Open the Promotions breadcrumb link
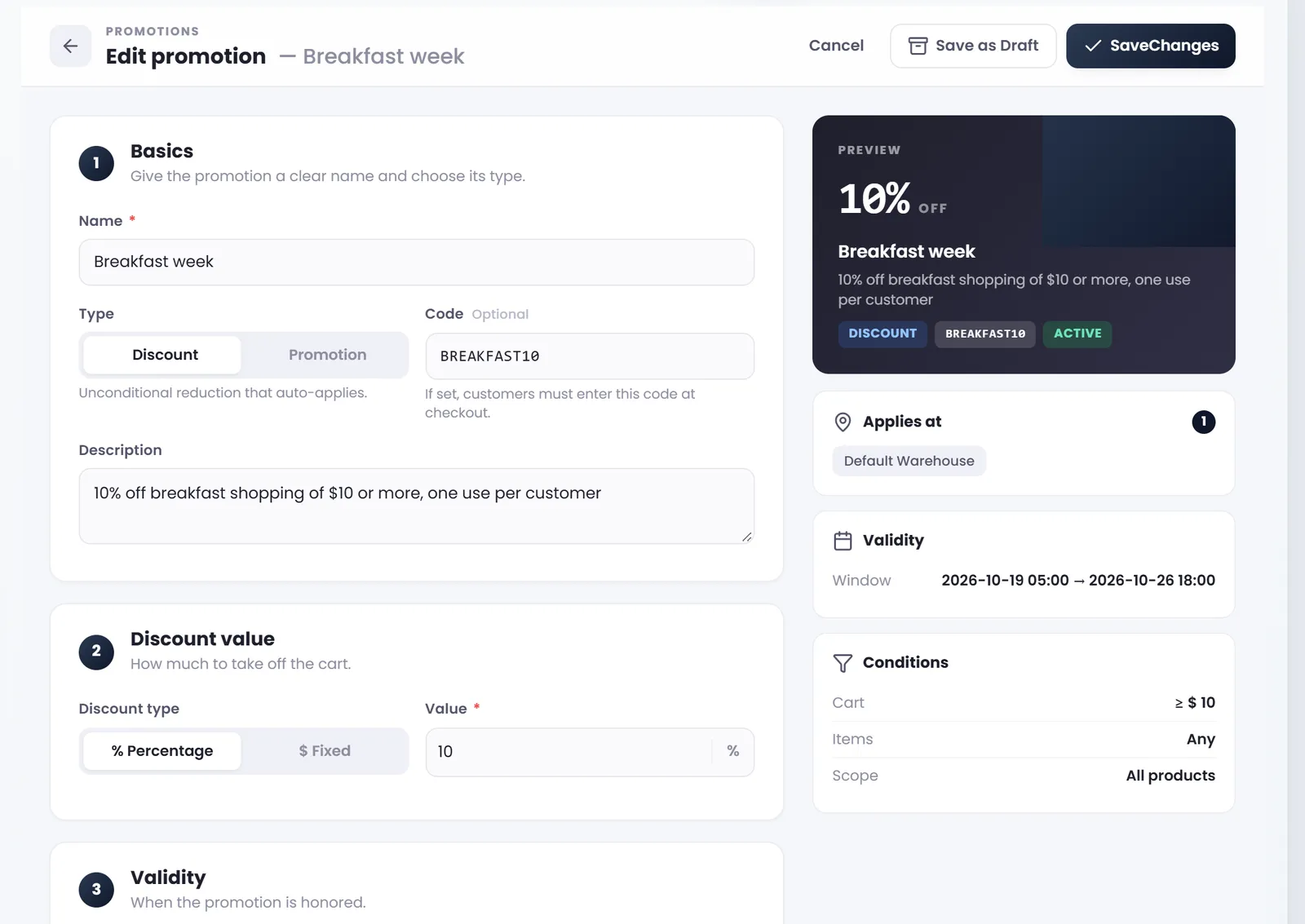This screenshot has height=924, width=1305. click(x=153, y=31)
